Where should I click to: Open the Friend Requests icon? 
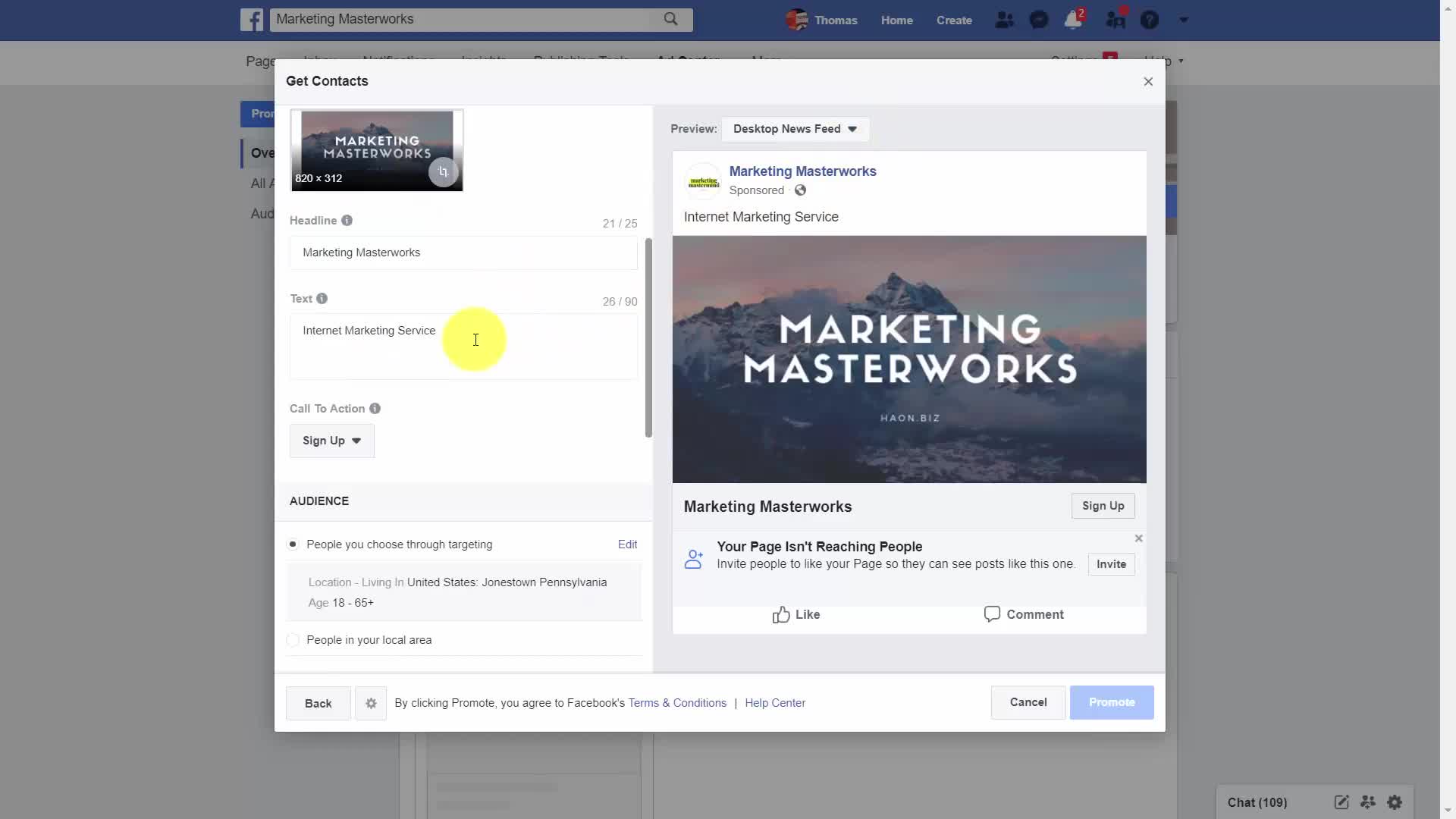tap(1004, 20)
